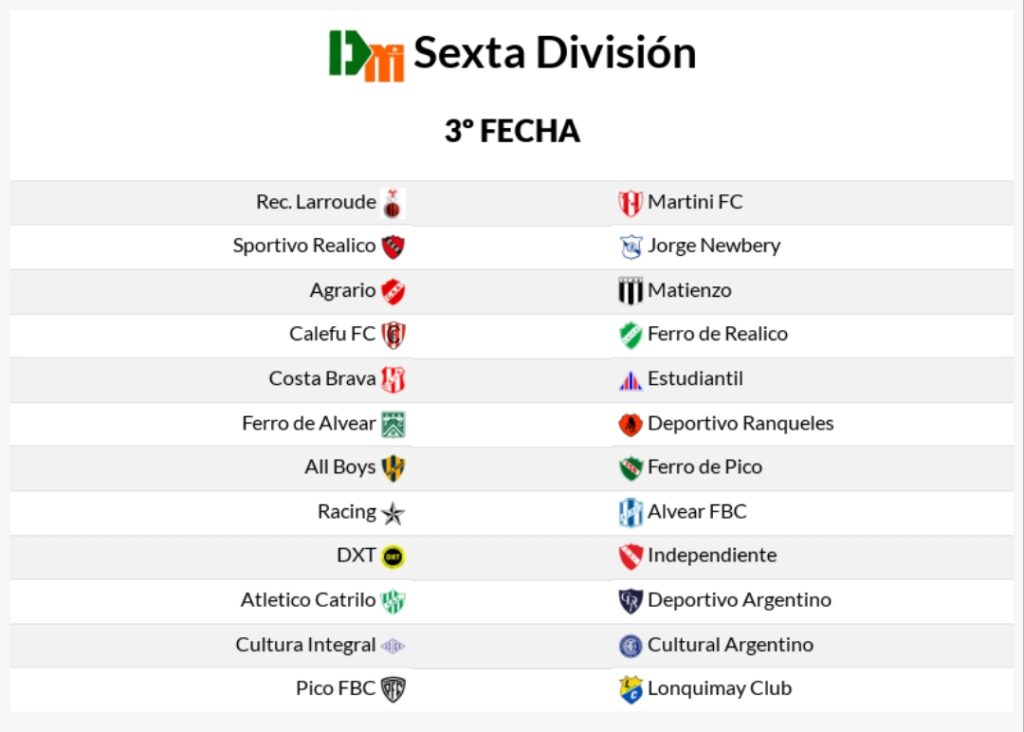Click the DM logo beside Sexta División

tap(366, 55)
